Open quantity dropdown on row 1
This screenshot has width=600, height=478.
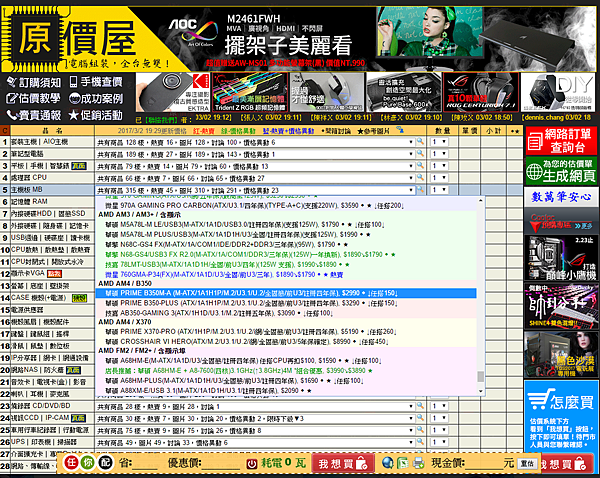pyautogui.click(x=439, y=142)
